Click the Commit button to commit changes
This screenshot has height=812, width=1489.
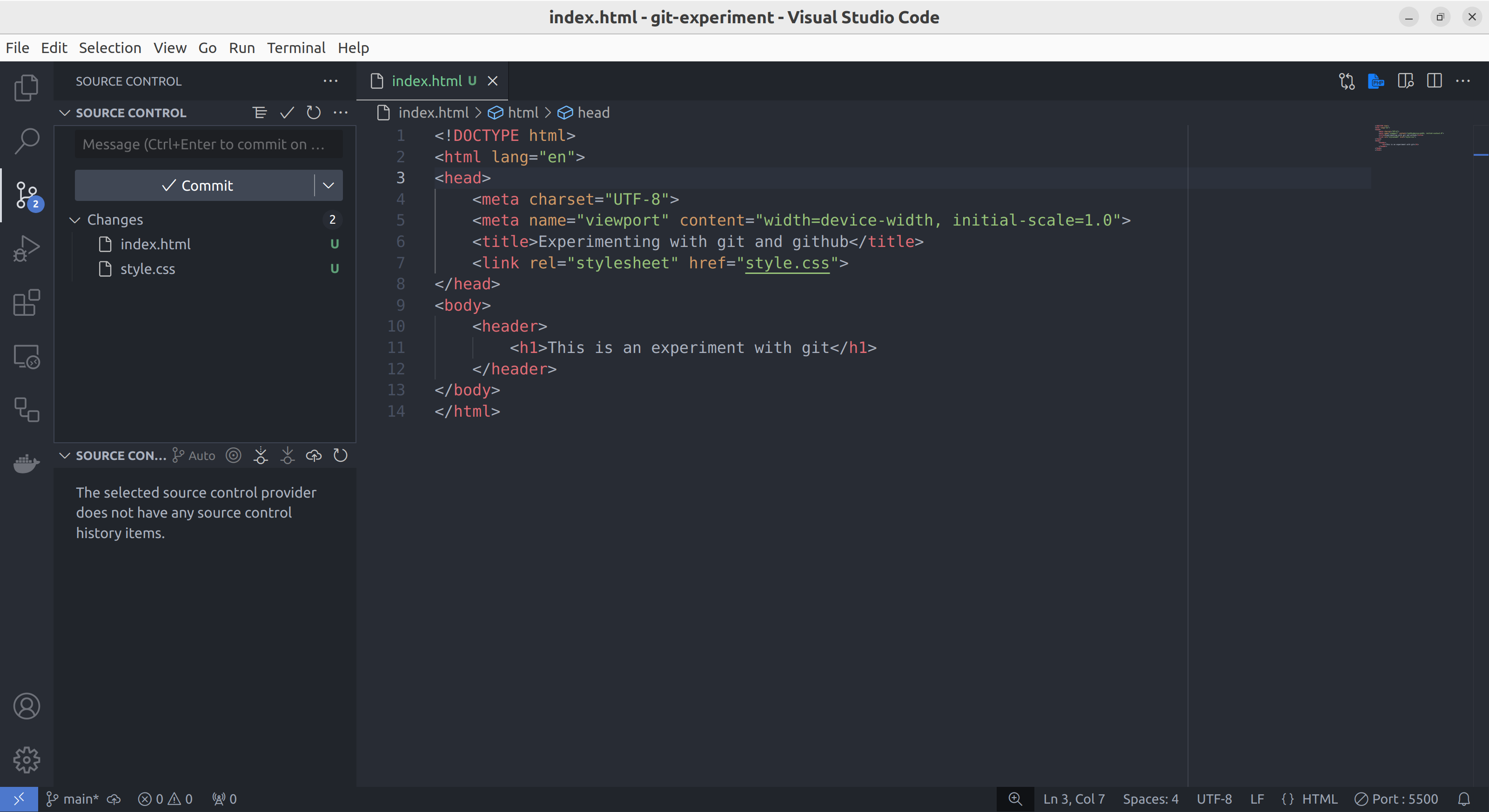[x=196, y=185]
